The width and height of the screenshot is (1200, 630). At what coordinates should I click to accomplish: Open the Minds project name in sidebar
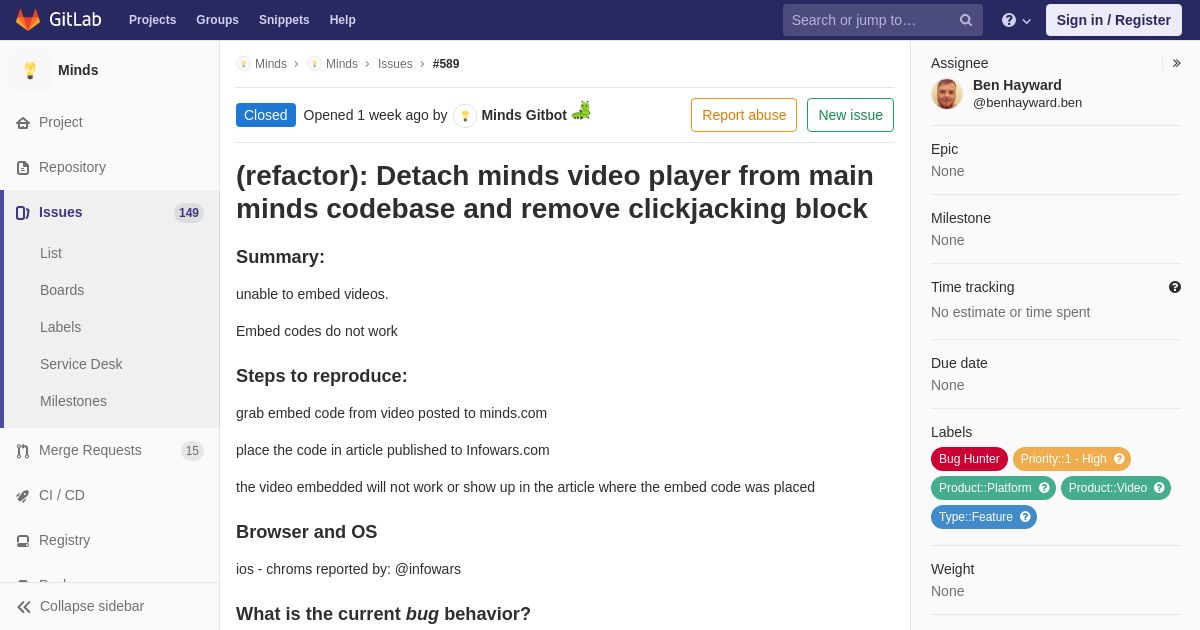tap(78, 70)
